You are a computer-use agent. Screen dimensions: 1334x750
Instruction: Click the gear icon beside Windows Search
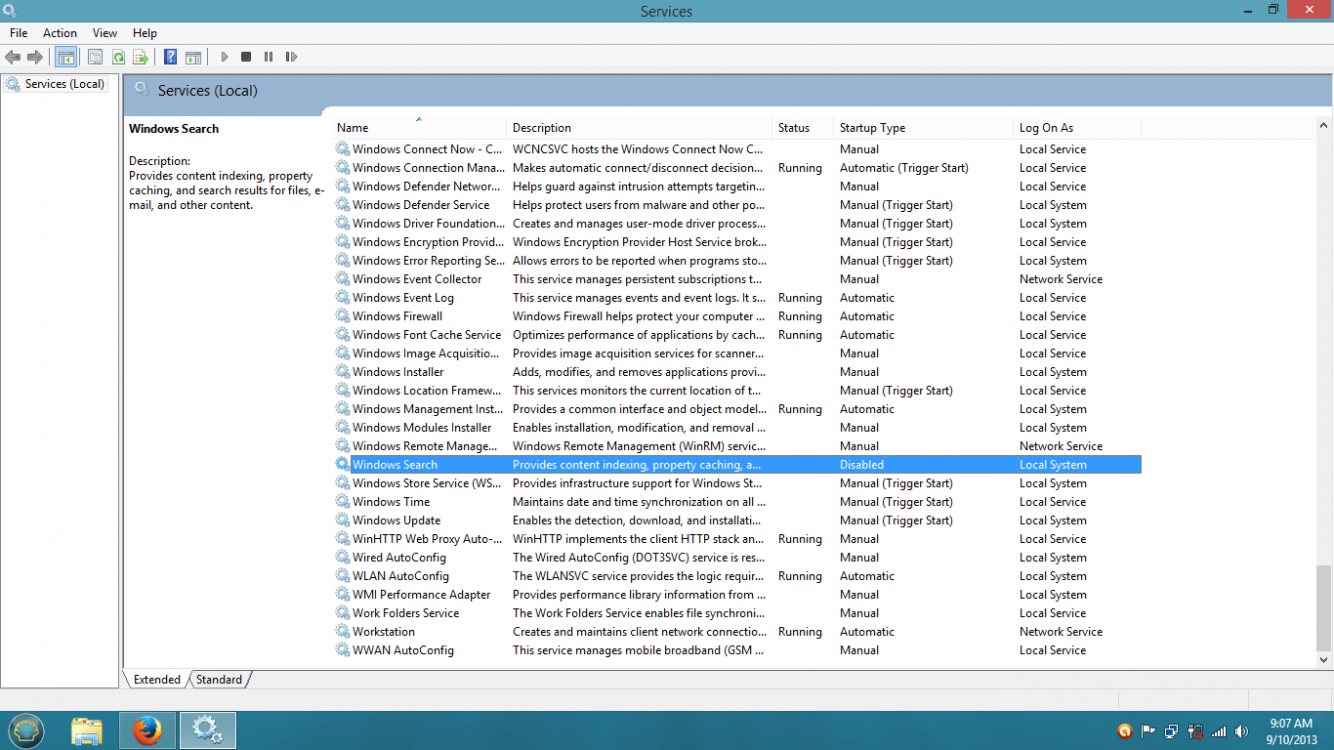tap(343, 465)
